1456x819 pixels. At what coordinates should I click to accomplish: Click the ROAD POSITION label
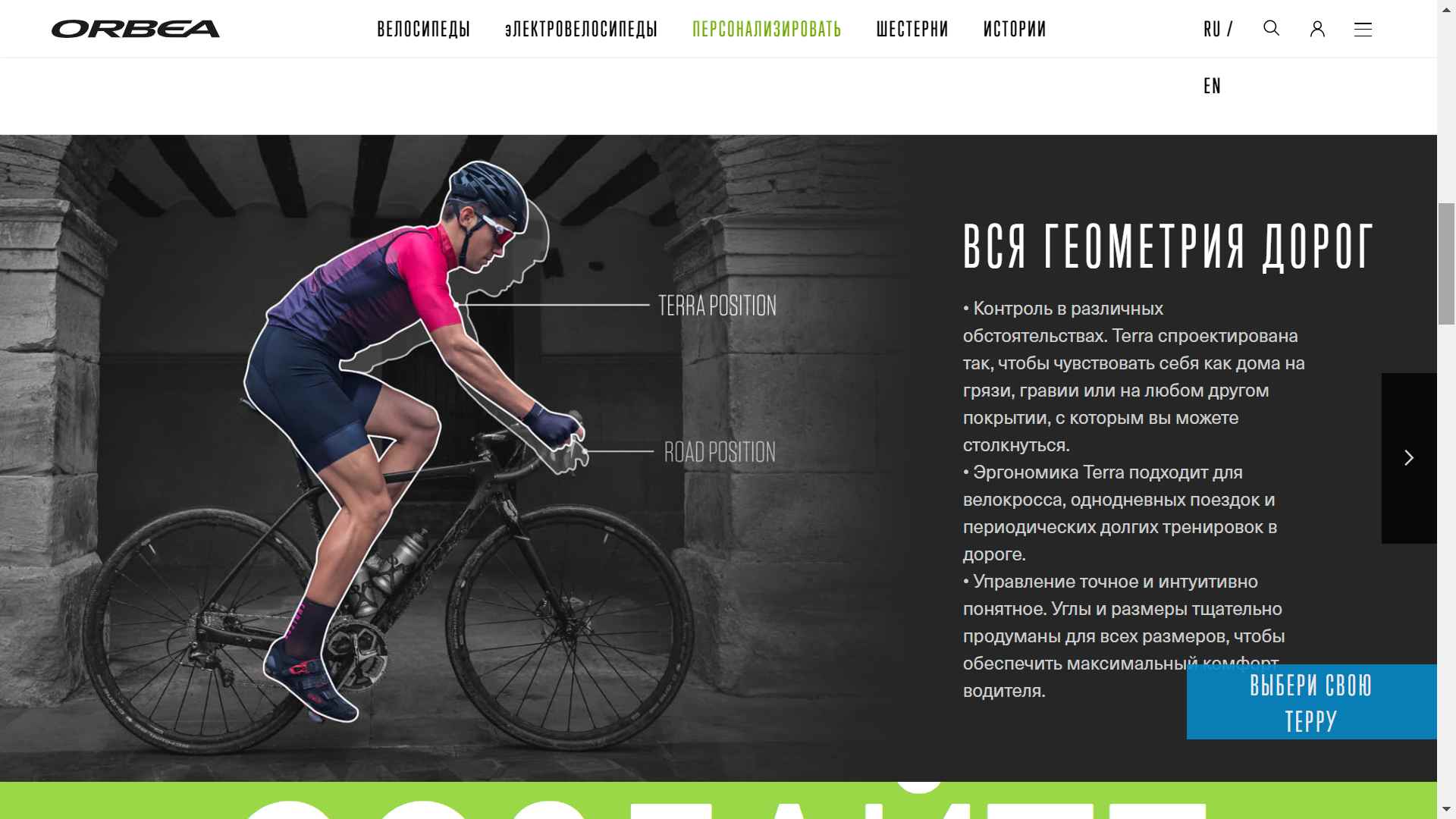[720, 452]
